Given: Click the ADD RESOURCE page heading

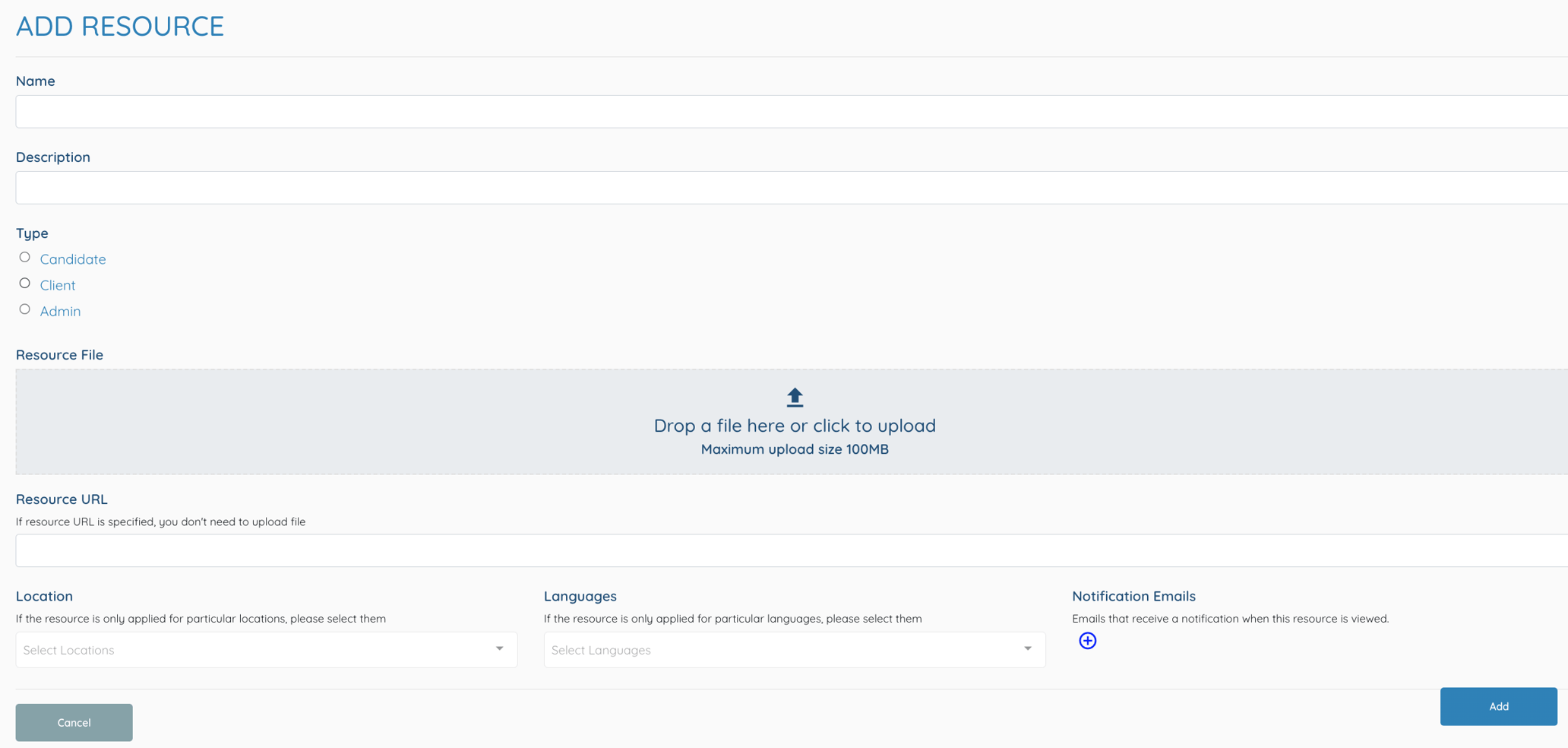Looking at the screenshot, I should pos(119,26).
